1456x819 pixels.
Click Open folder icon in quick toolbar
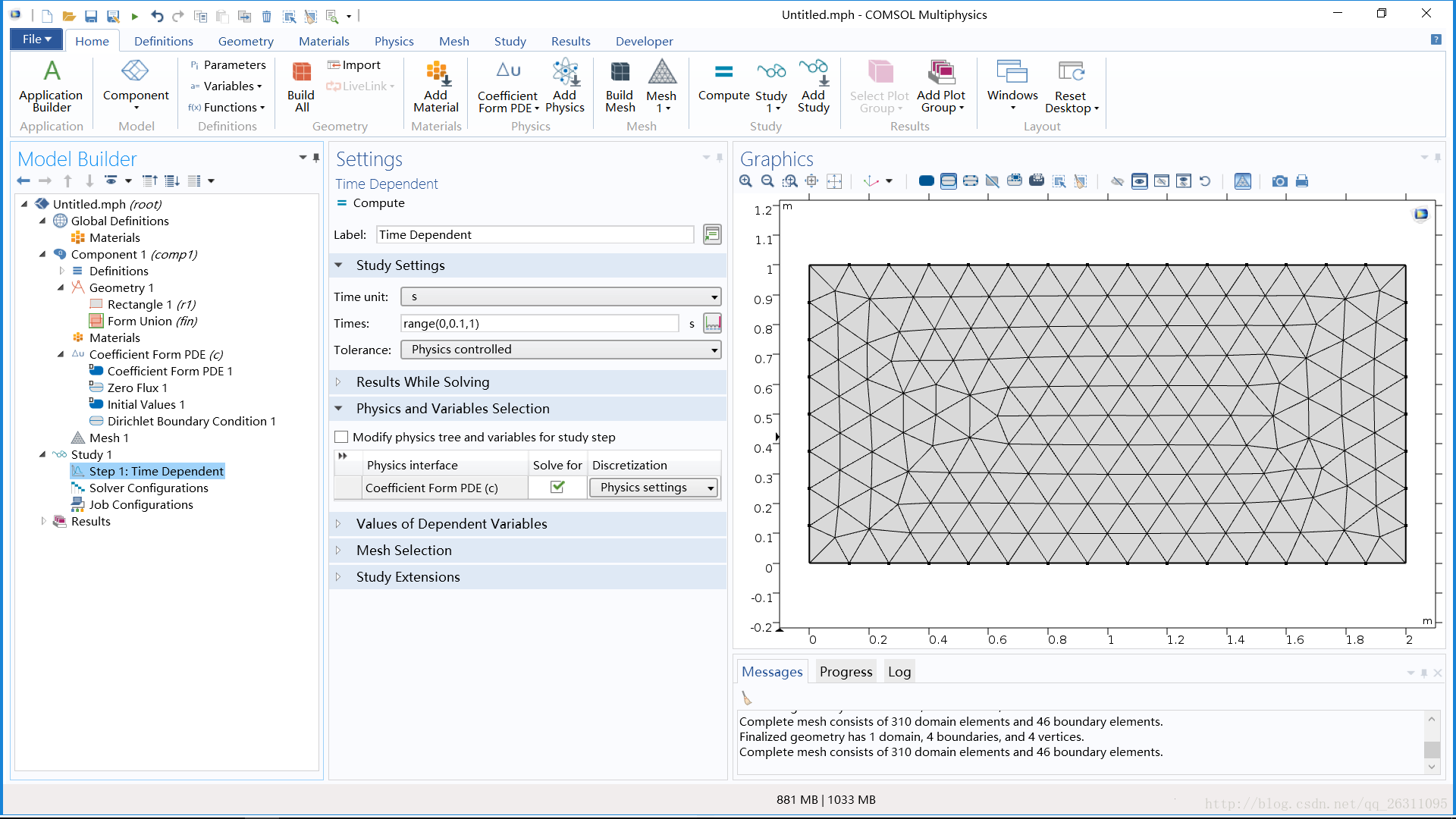click(68, 15)
